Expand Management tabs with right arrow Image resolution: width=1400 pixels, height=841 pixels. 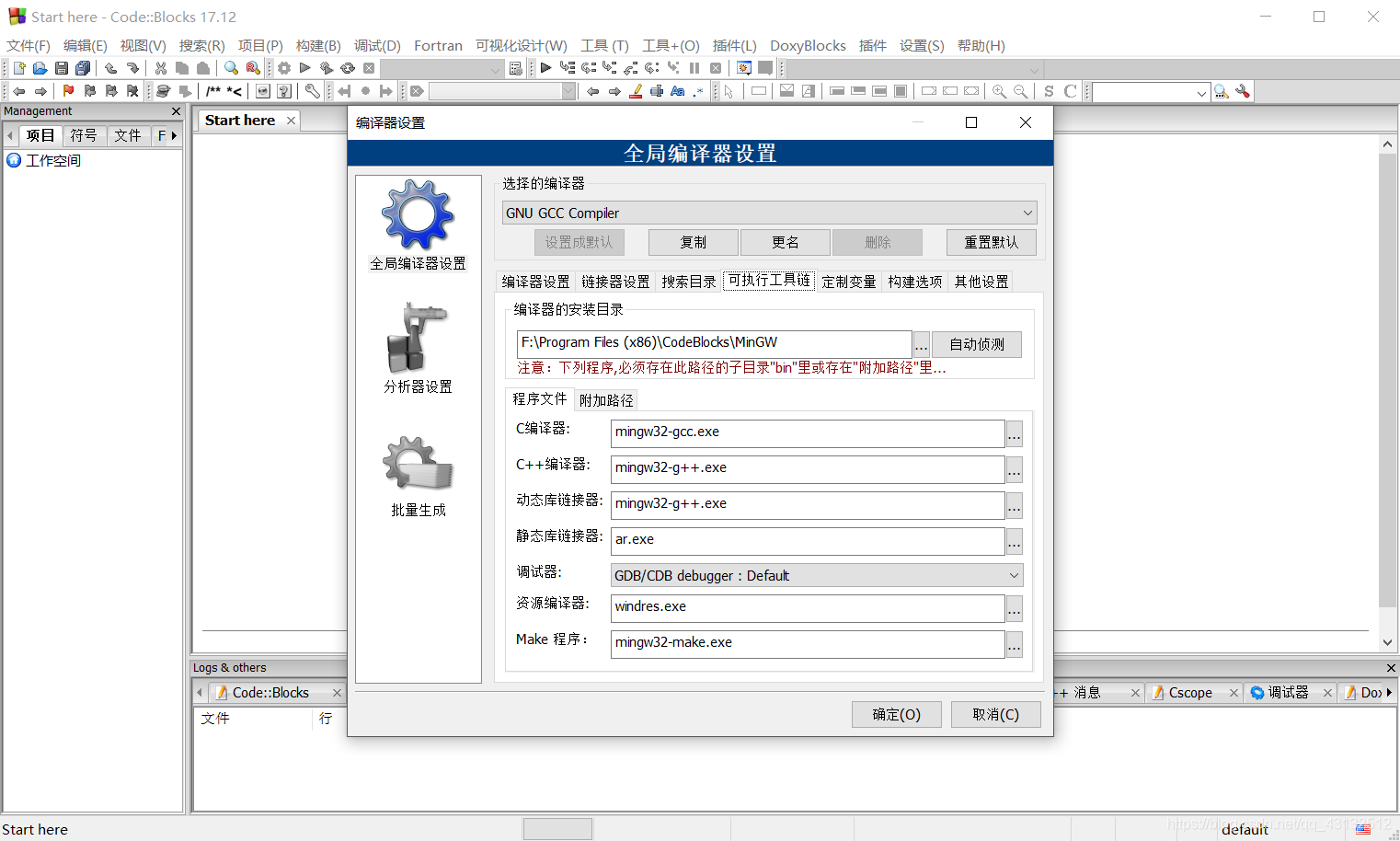tap(174, 135)
